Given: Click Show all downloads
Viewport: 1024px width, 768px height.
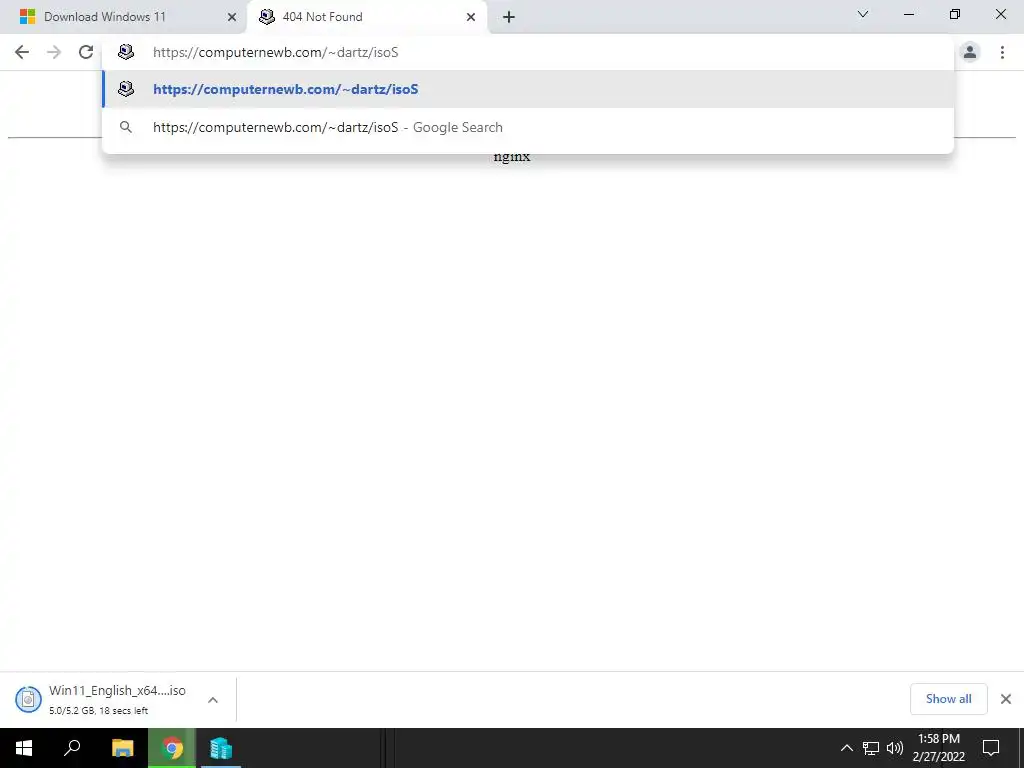Looking at the screenshot, I should (x=948, y=699).
